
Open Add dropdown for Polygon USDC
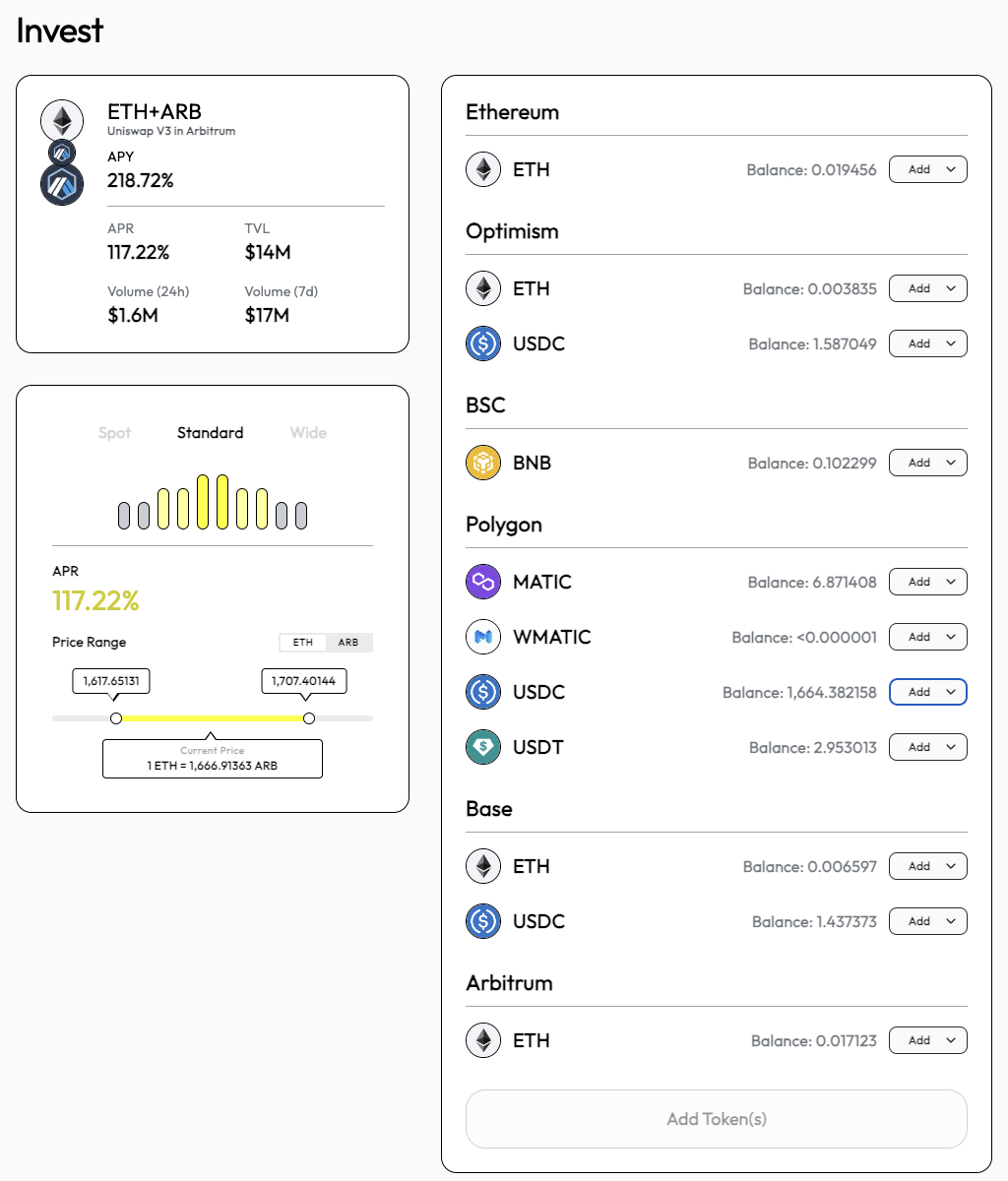(x=928, y=692)
